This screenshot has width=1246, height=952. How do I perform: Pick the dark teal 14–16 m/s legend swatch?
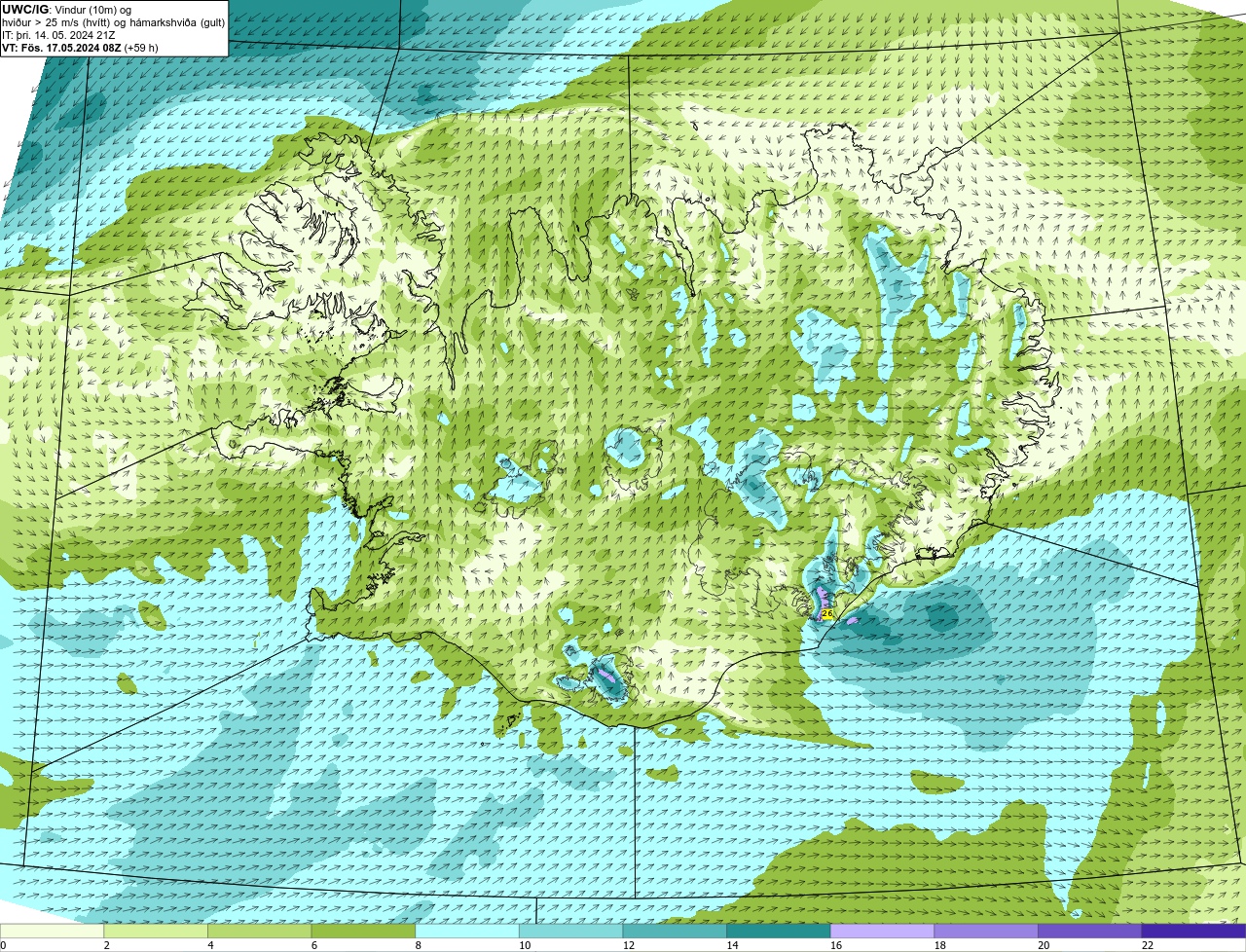[x=779, y=931]
